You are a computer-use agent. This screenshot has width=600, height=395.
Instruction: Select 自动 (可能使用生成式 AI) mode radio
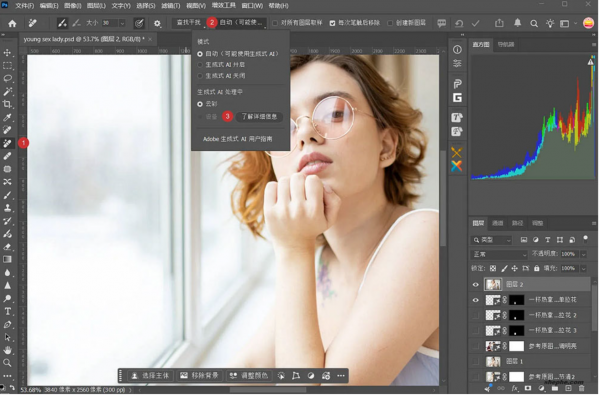click(200, 54)
